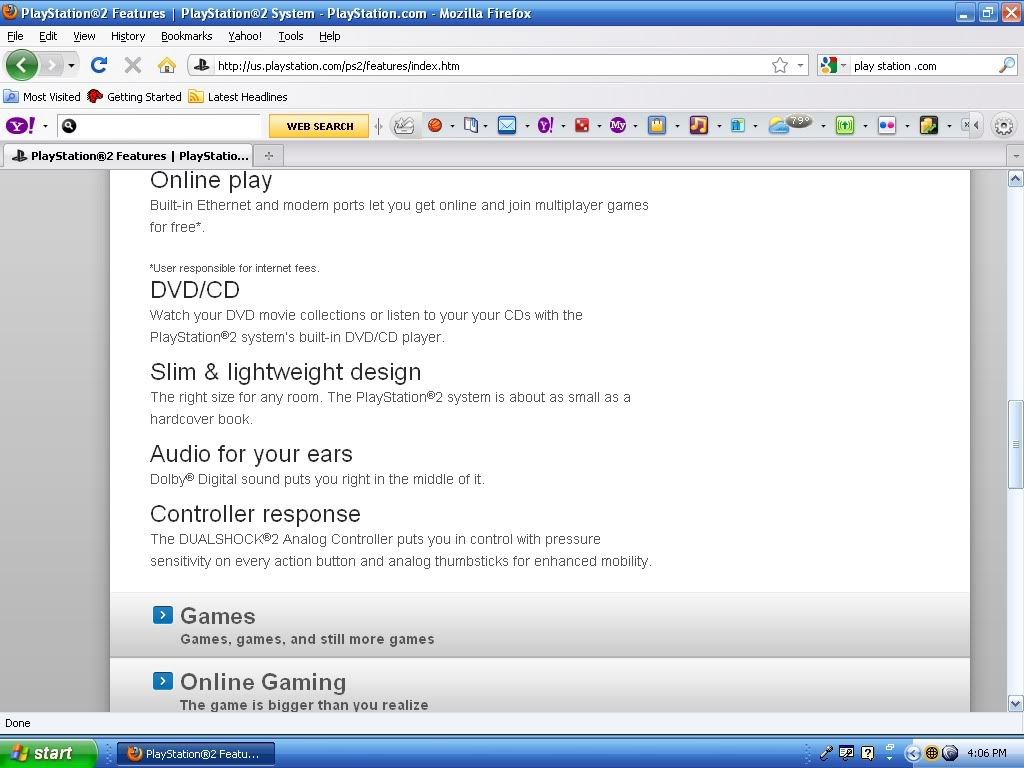Toggle the bookmark star in address bar
The height and width of the screenshot is (768, 1024).
780,65
